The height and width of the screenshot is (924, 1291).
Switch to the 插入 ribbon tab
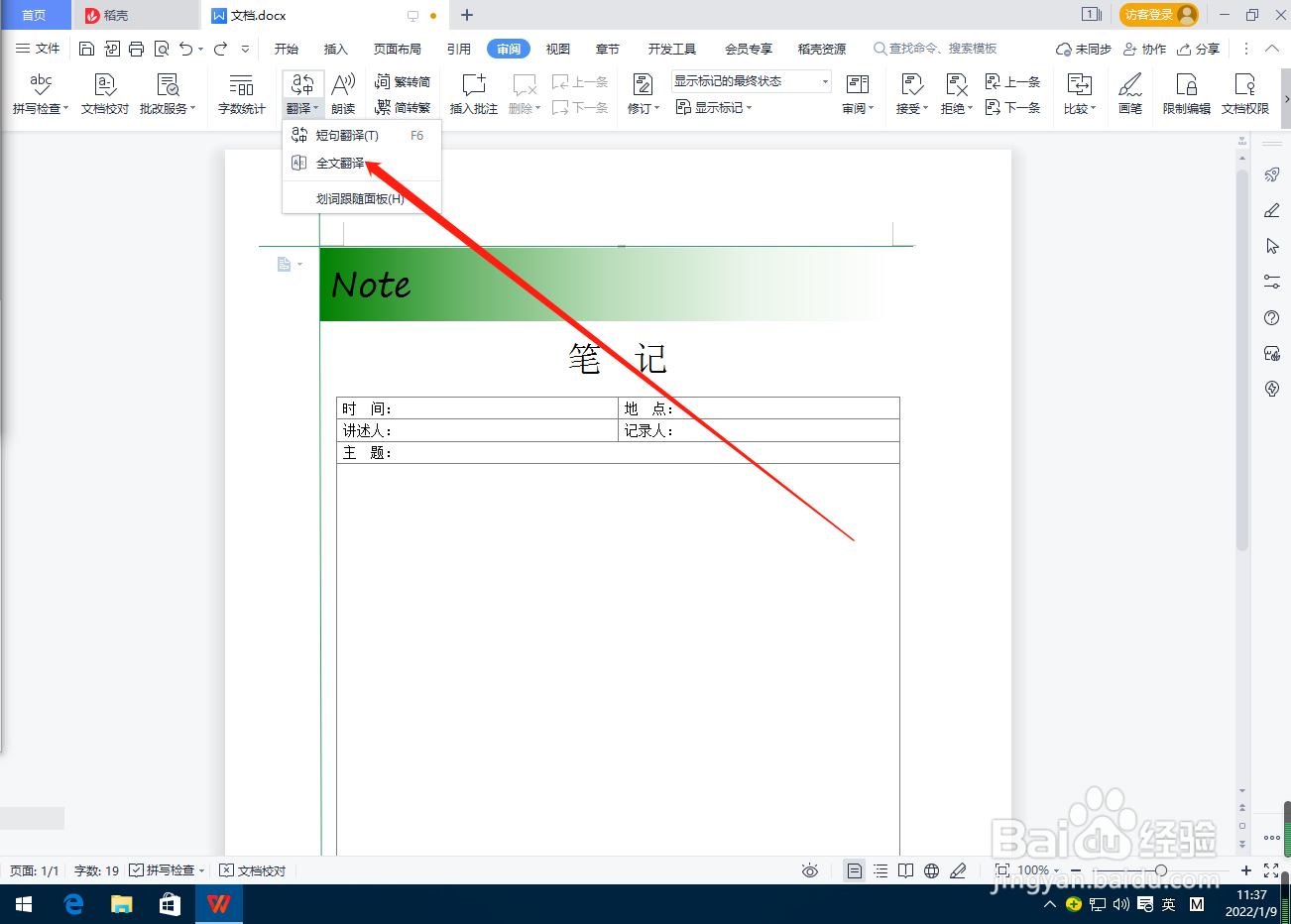pyautogui.click(x=336, y=49)
